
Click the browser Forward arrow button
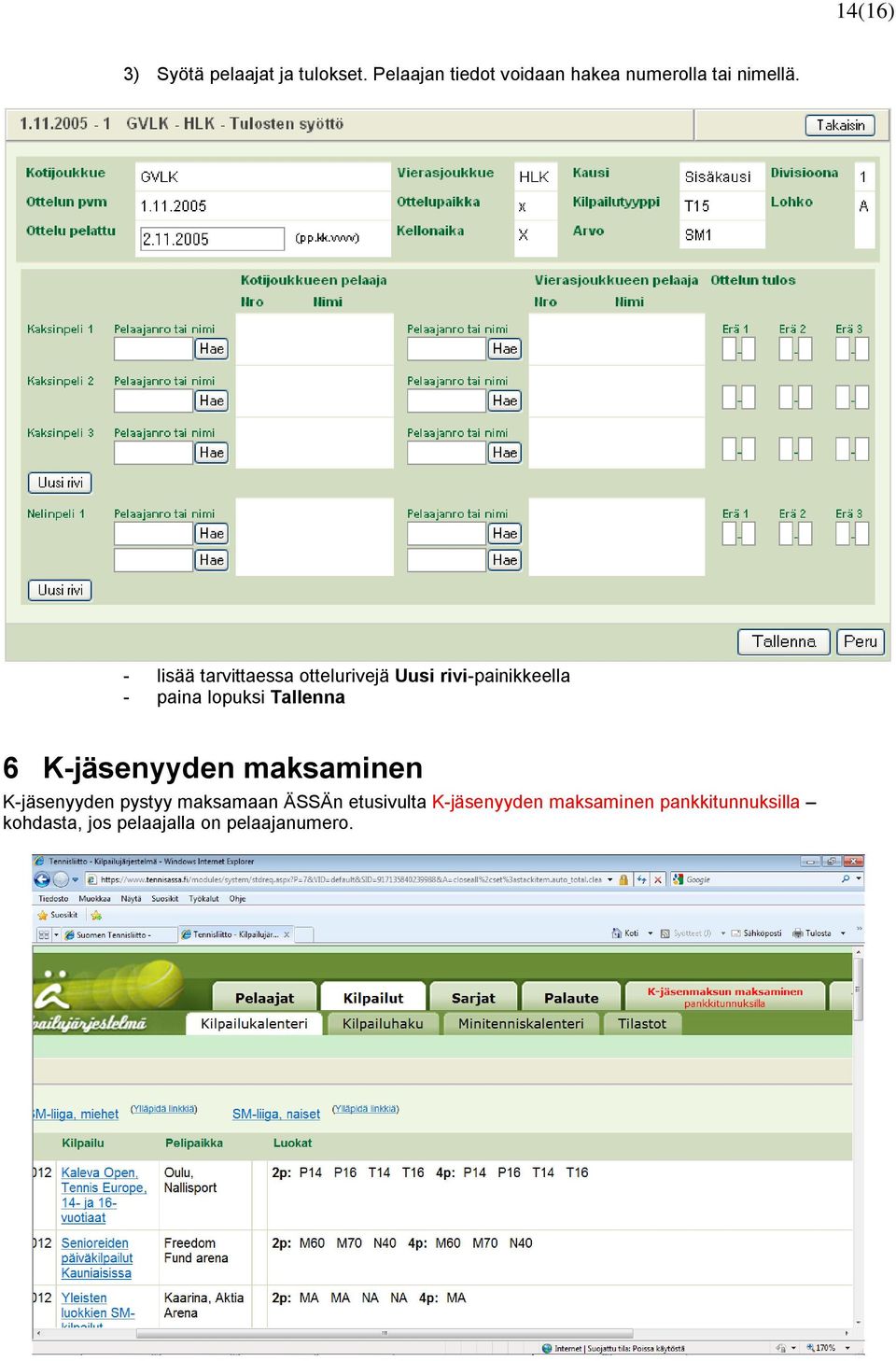(61, 879)
